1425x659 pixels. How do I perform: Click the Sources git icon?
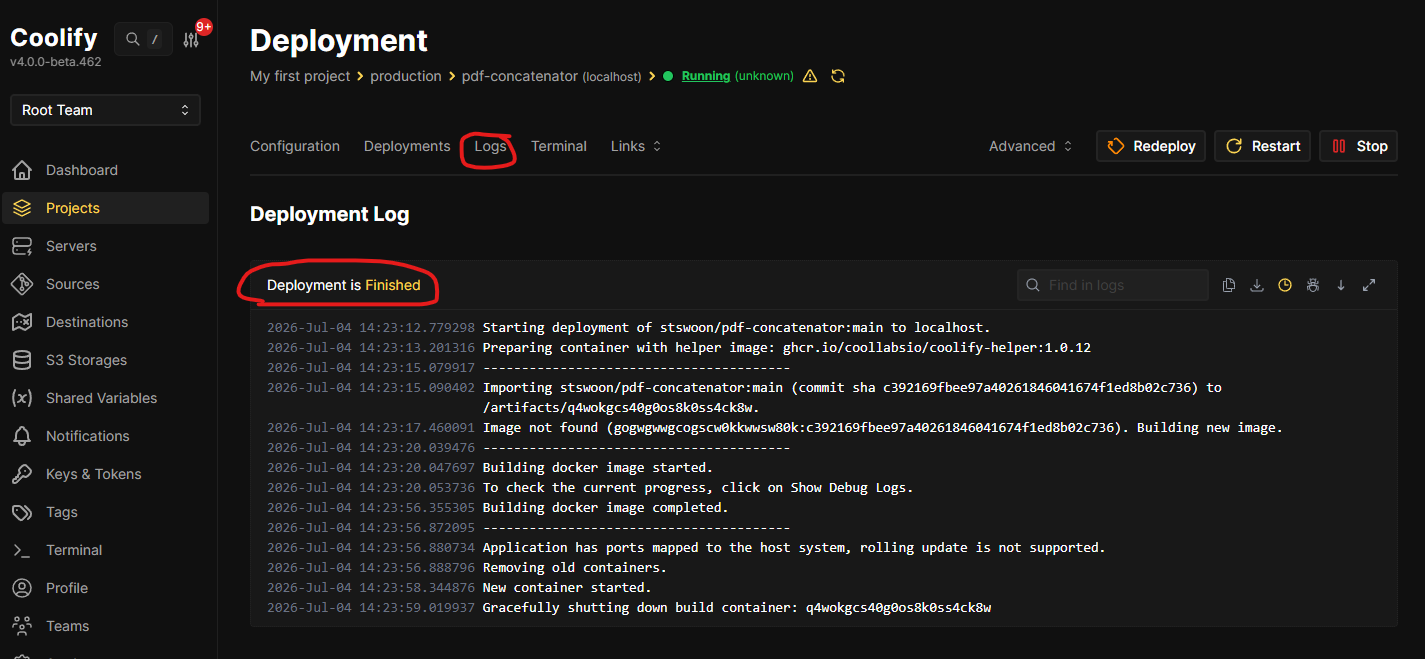(x=22, y=284)
